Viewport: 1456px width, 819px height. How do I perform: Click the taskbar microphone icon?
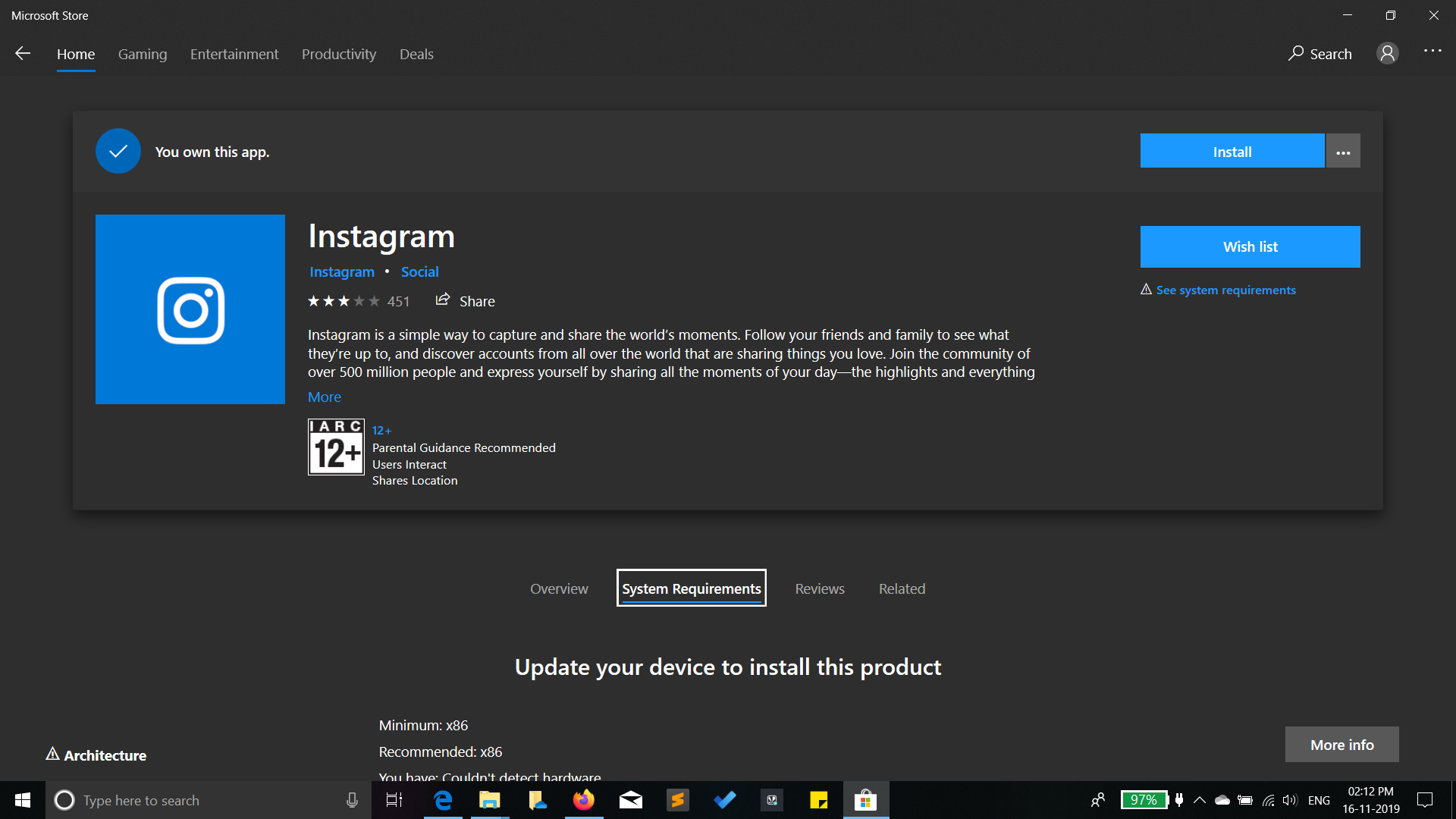pyautogui.click(x=352, y=800)
